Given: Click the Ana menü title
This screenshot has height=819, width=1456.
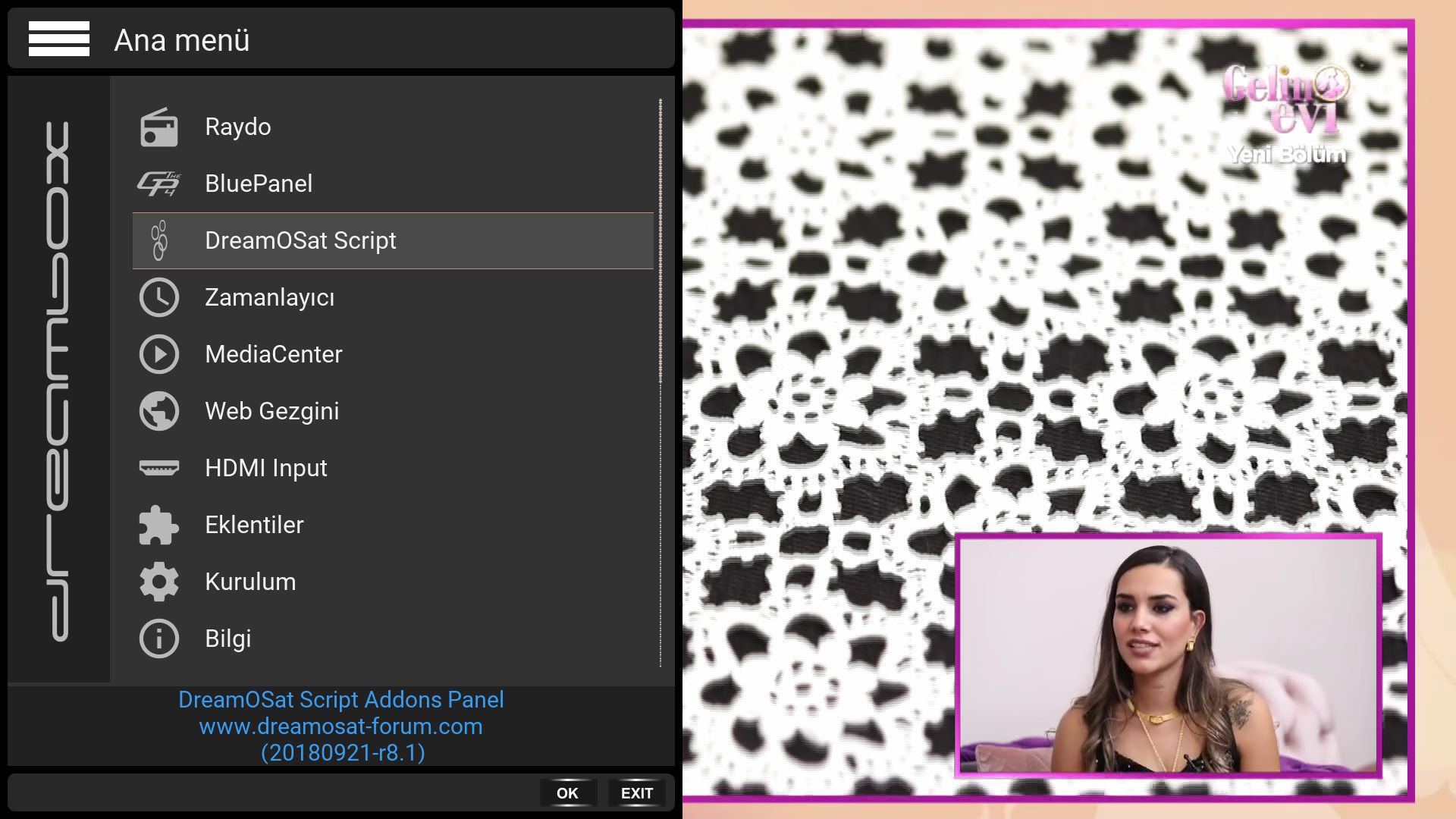Looking at the screenshot, I should click(x=182, y=40).
